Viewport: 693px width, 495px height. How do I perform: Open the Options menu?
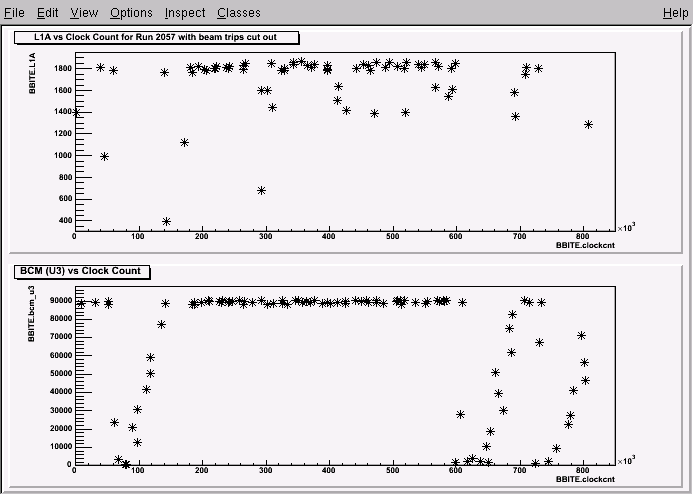[x=131, y=13]
